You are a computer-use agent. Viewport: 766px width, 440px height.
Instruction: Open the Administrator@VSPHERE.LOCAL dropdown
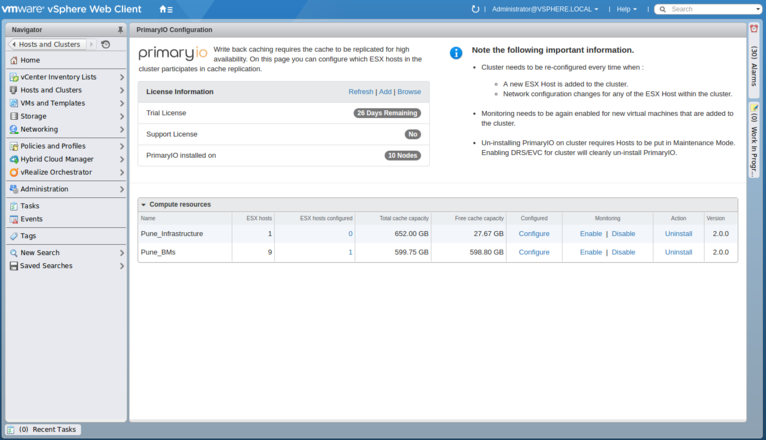545,9
